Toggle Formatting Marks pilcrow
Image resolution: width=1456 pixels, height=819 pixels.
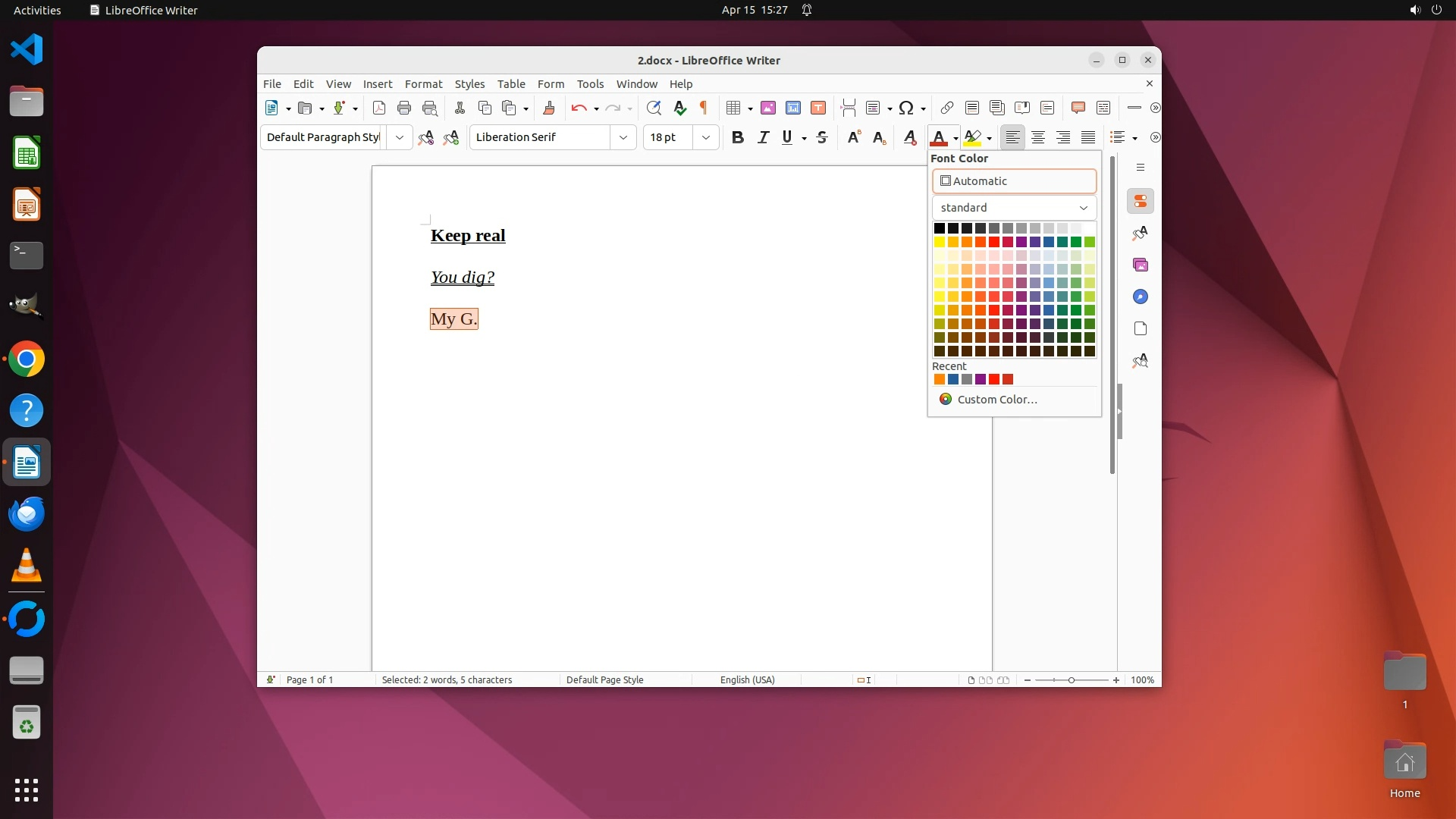704,108
